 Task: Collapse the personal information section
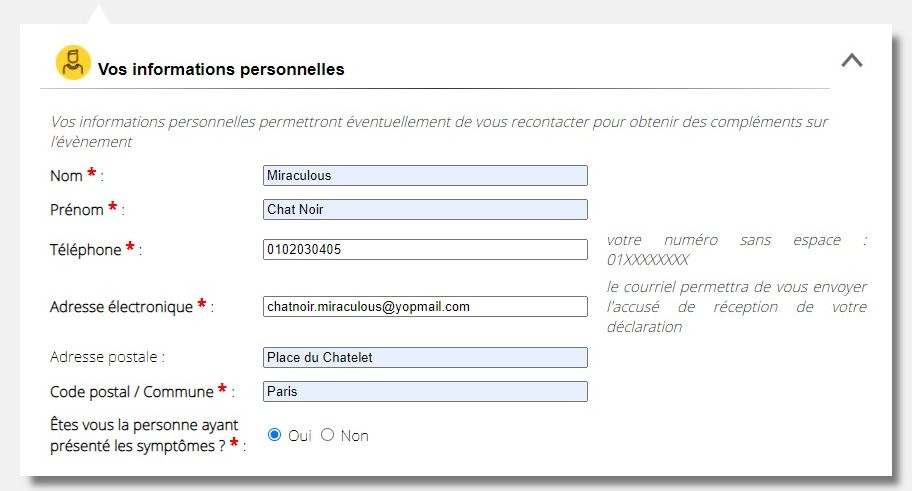[851, 60]
